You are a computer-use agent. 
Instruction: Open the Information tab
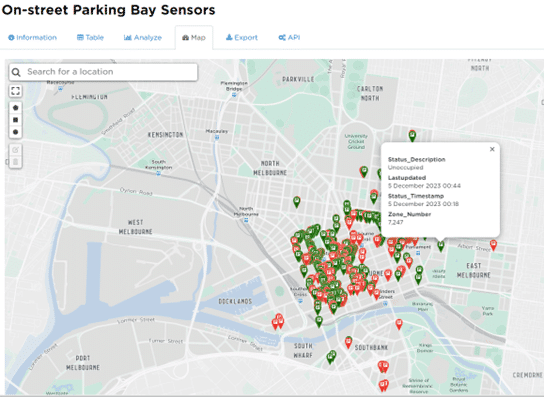(32, 37)
